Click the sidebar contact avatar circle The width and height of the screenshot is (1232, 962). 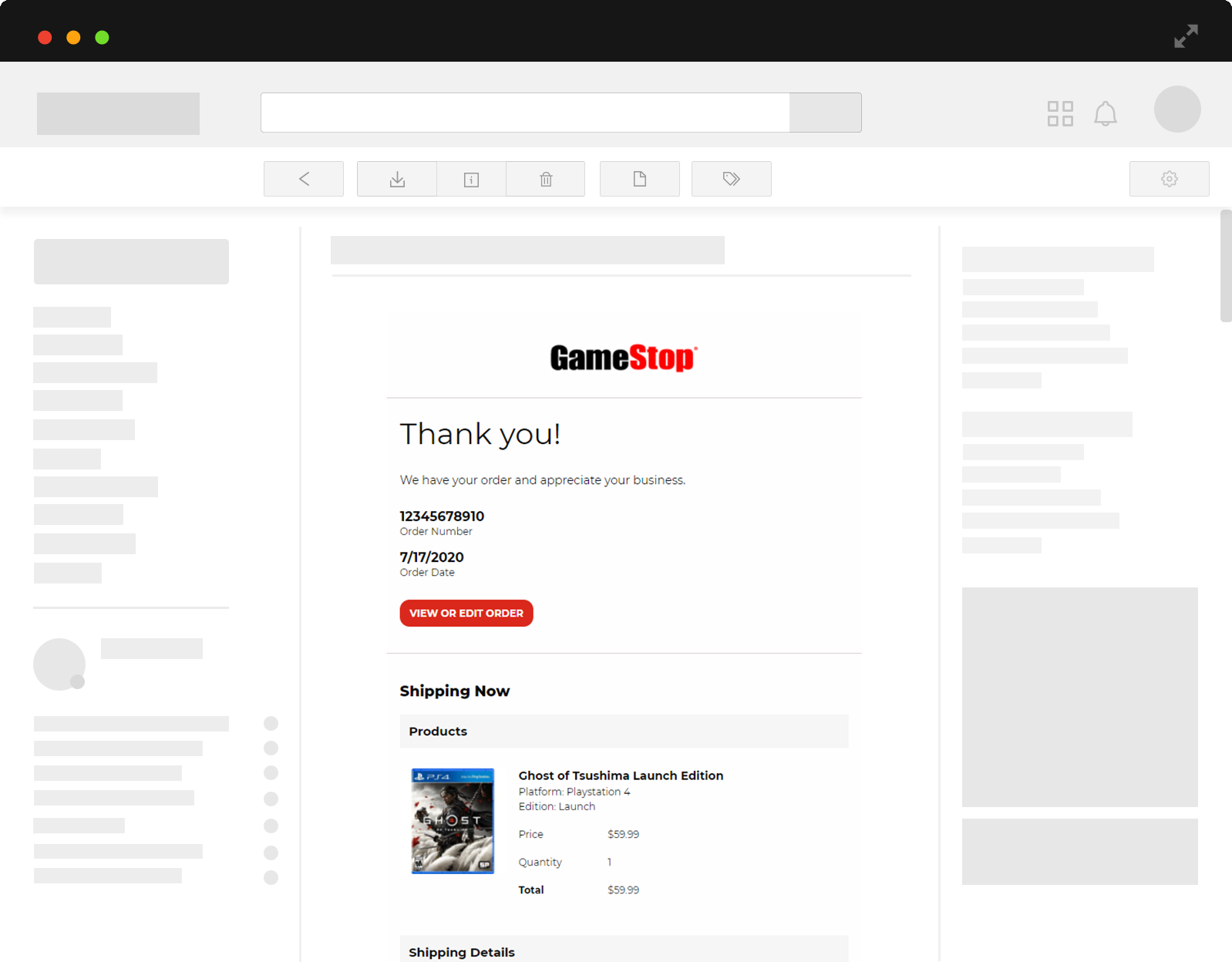click(x=59, y=664)
